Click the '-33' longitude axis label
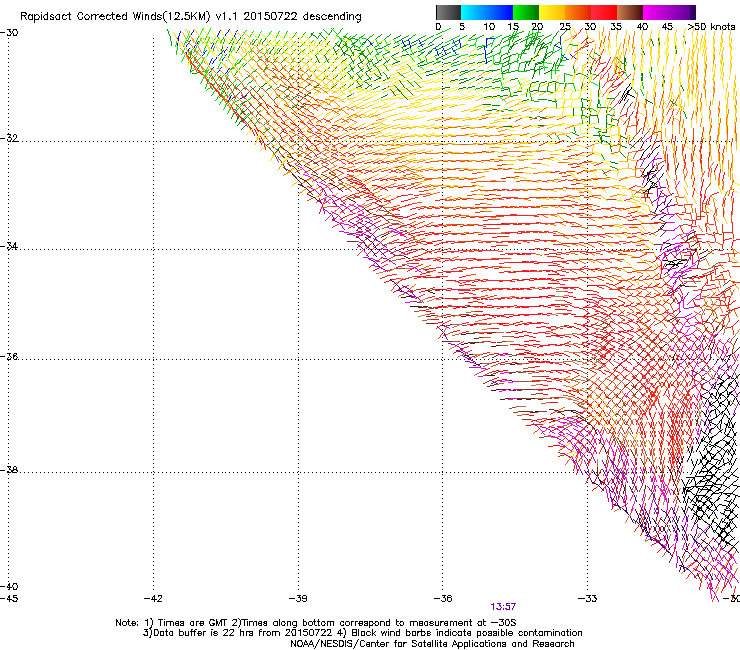Image resolution: width=740 pixels, height=650 pixels. [x=588, y=599]
